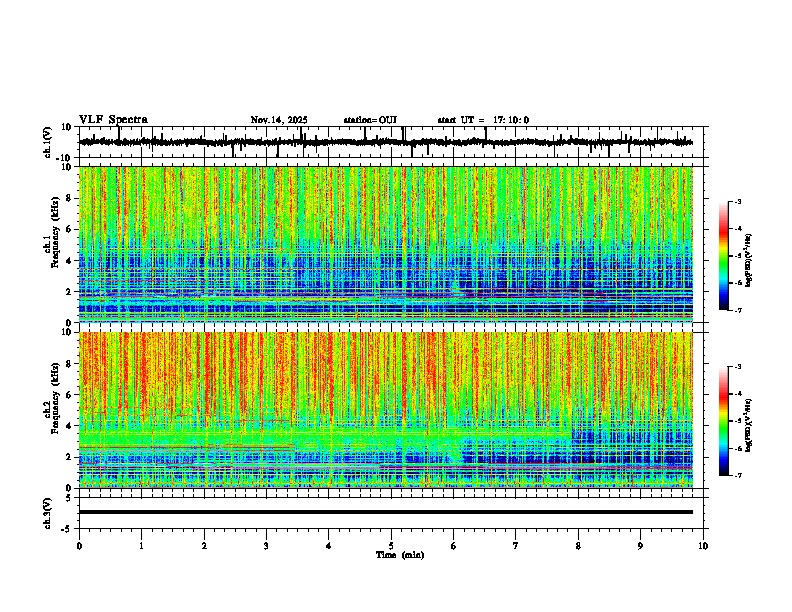The height and width of the screenshot is (612, 792).
Task: Click the "ch.1(V)" waveform axis label
Action: pyautogui.click(x=48, y=142)
